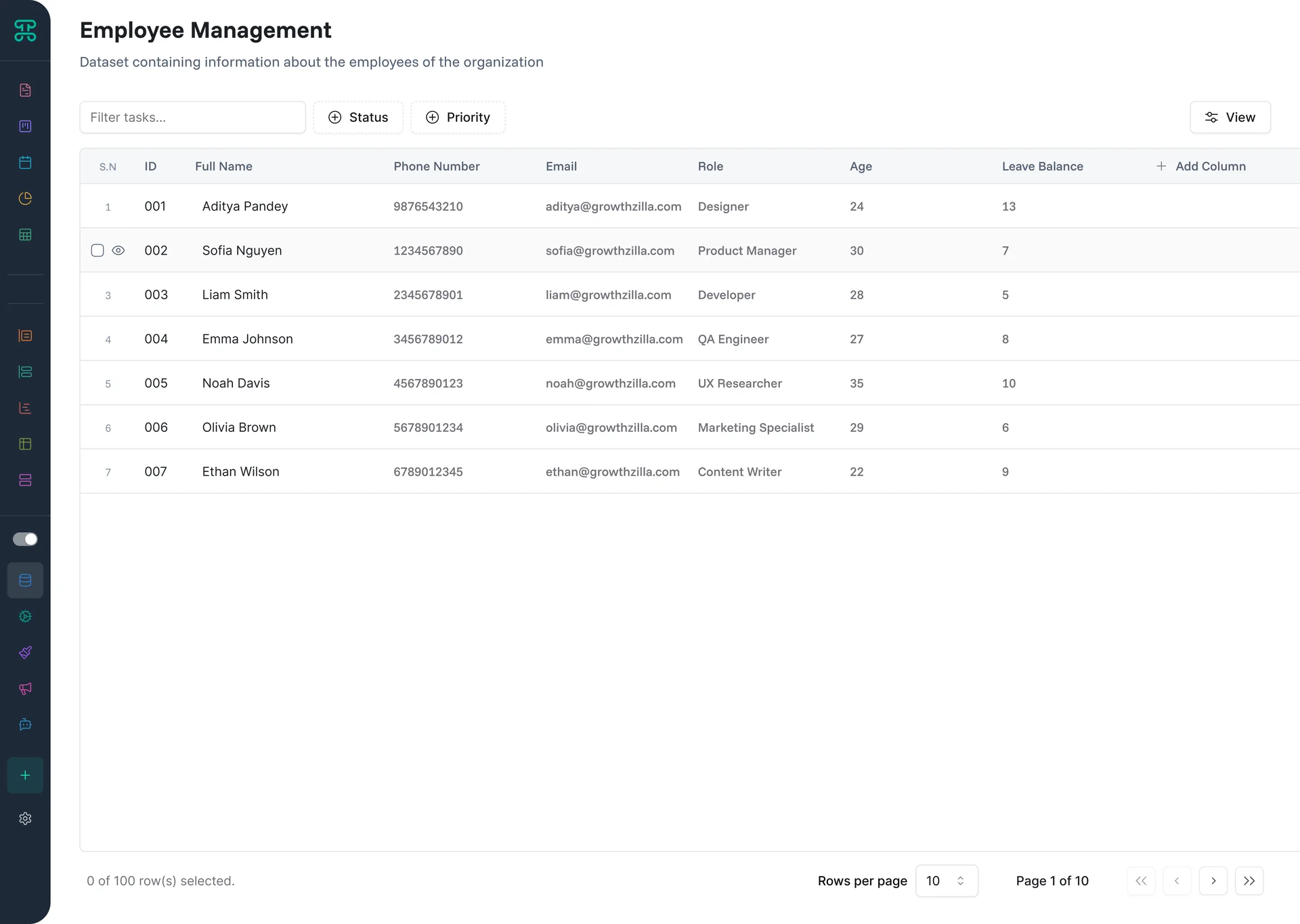Screen dimensions: 1300x924
Task: Toggle the sidebar switch
Action: pos(25,539)
